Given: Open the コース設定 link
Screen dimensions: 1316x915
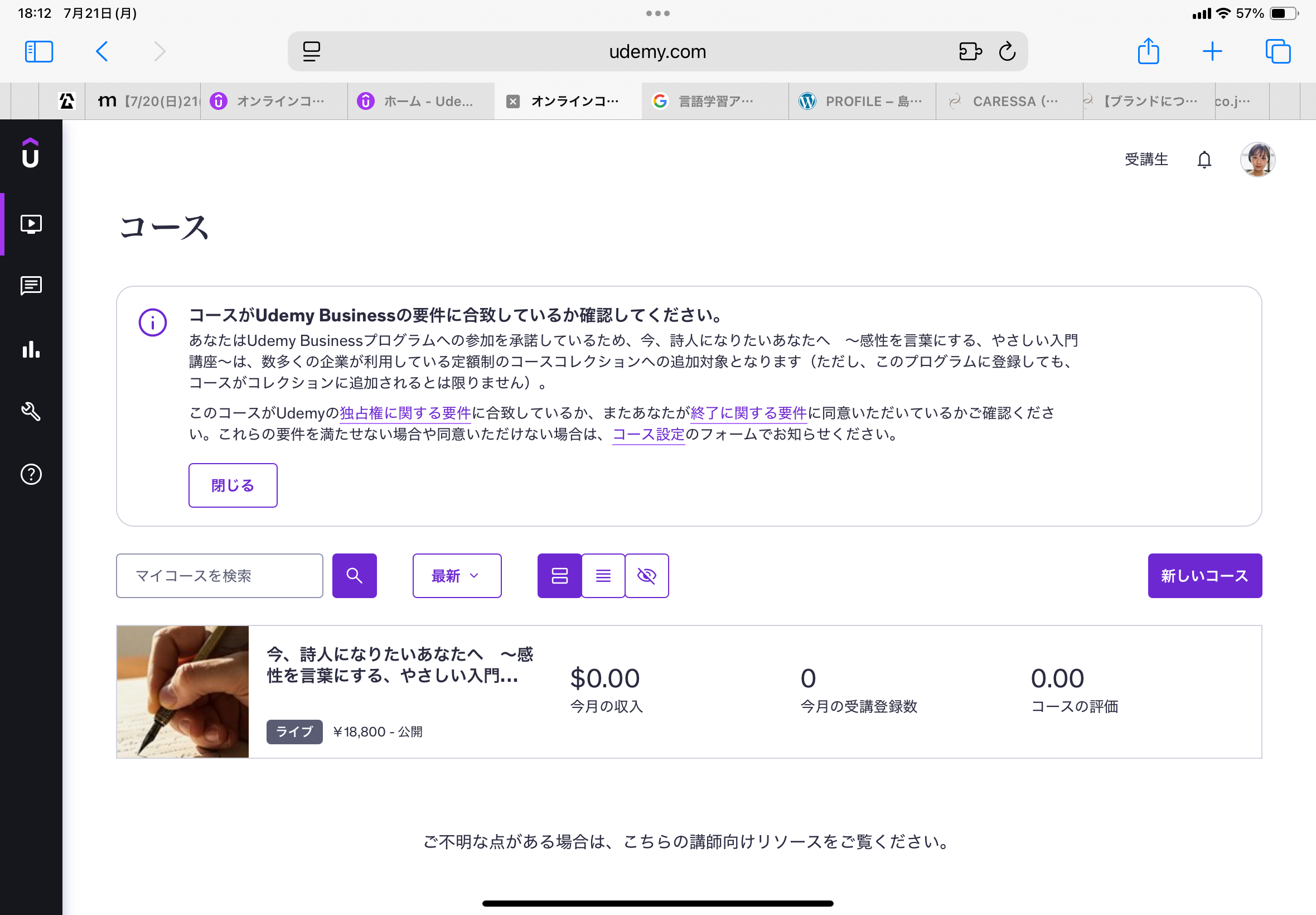Looking at the screenshot, I should (648, 435).
